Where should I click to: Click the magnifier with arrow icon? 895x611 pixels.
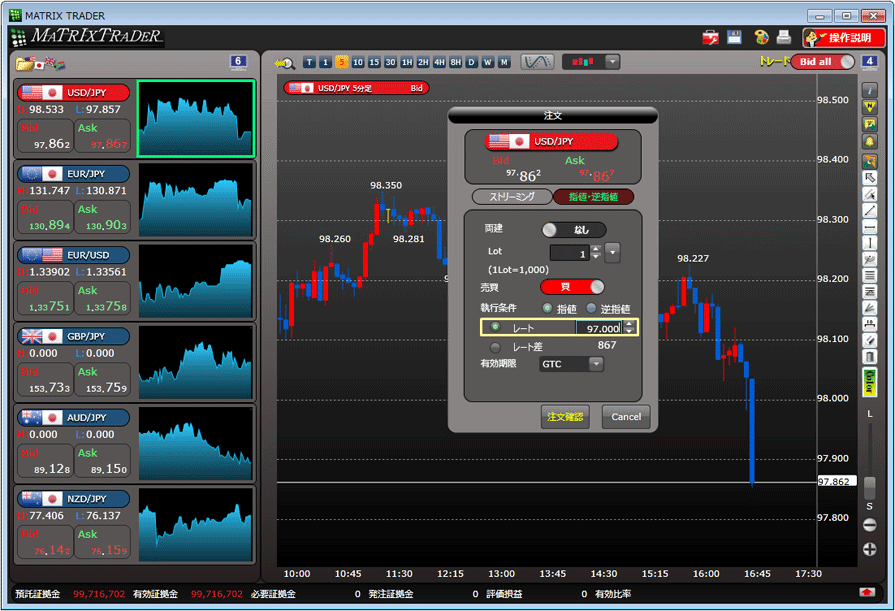(x=284, y=63)
